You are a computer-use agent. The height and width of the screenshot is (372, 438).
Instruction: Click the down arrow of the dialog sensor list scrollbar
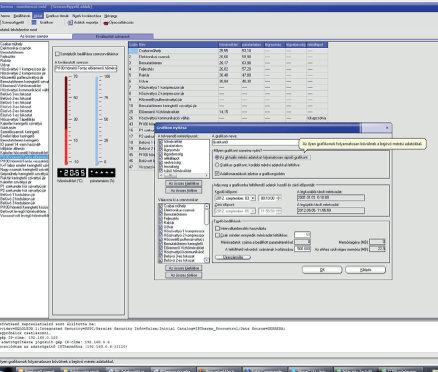pos(207,260)
